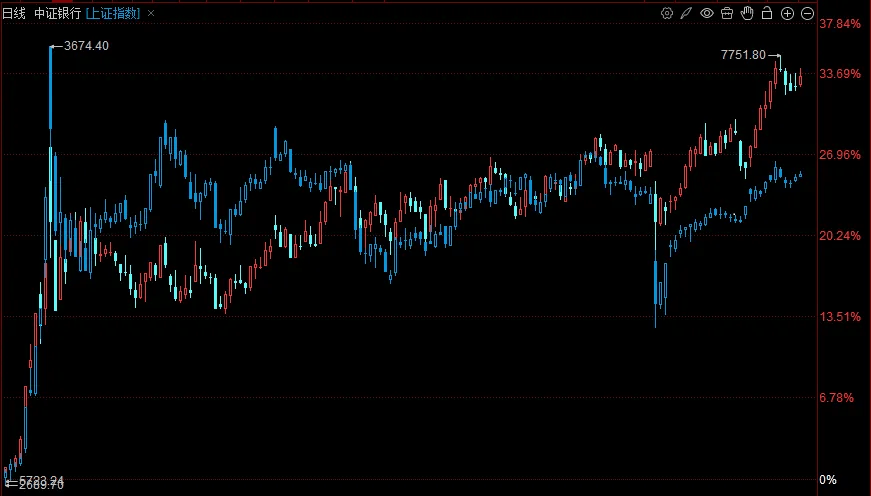Image resolution: width=871 pixels, height=496 pixels.
Task: Click the 上证指数 comparison label
Action: (113, 13)
